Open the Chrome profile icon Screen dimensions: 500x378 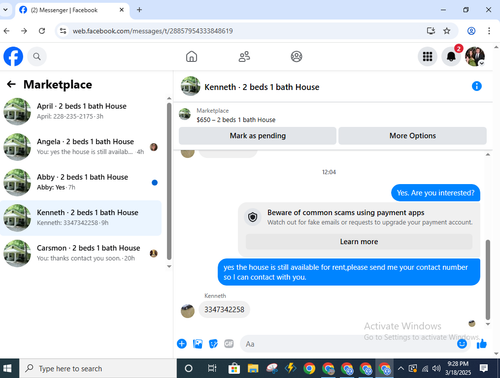(x=471, y=31)
